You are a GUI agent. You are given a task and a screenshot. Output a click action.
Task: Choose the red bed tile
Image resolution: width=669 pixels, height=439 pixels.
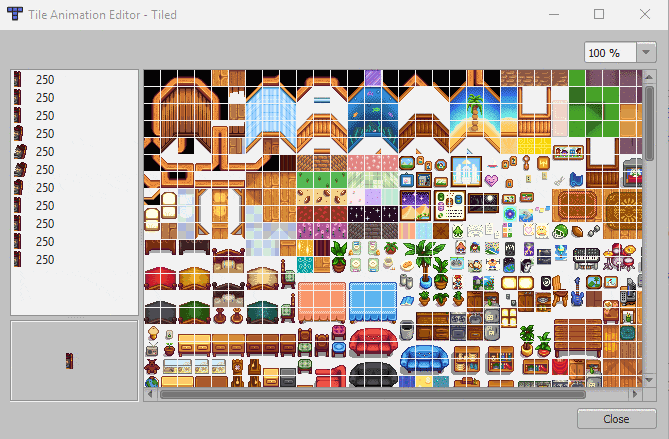tap(160, 278)
